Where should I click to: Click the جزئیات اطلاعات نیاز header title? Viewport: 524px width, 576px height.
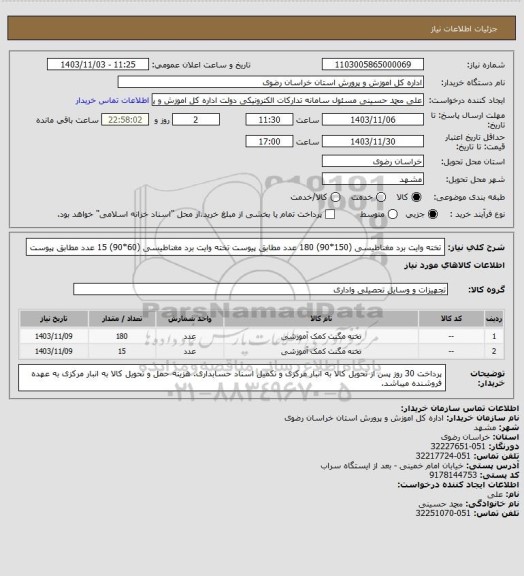tap(464, 29)
